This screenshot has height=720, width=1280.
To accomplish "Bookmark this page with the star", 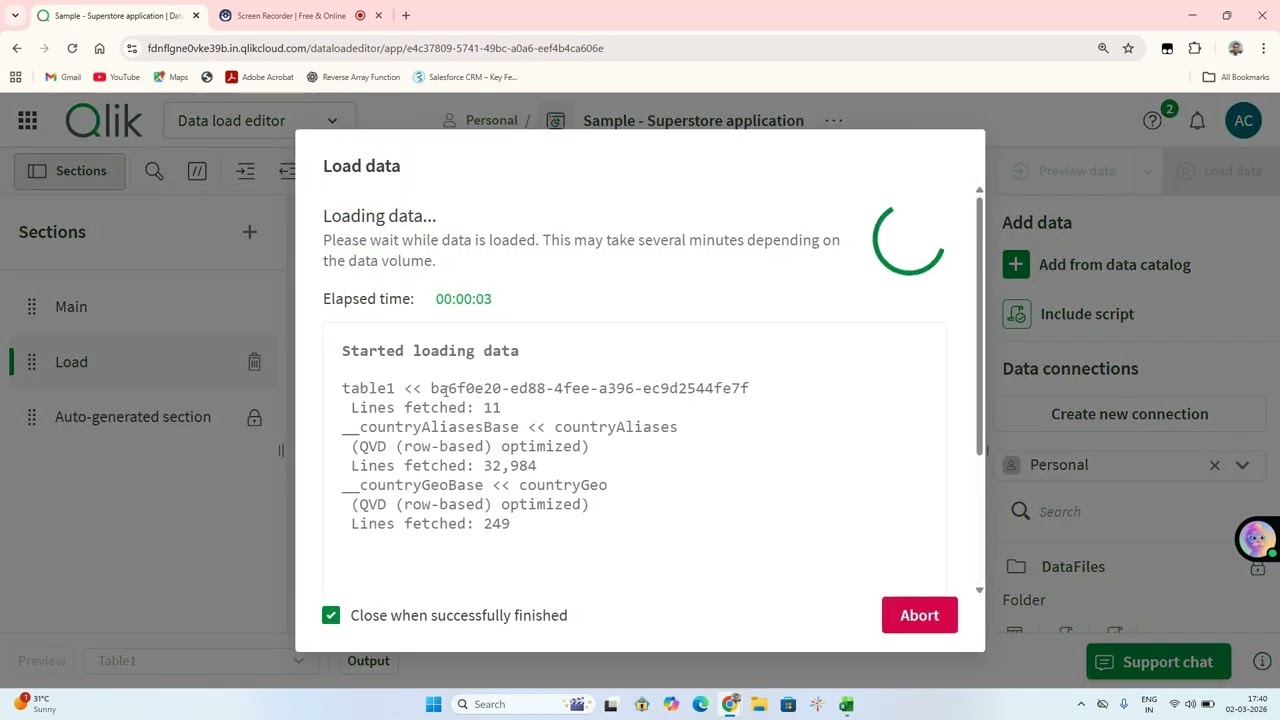I will tap(1128, 48).
